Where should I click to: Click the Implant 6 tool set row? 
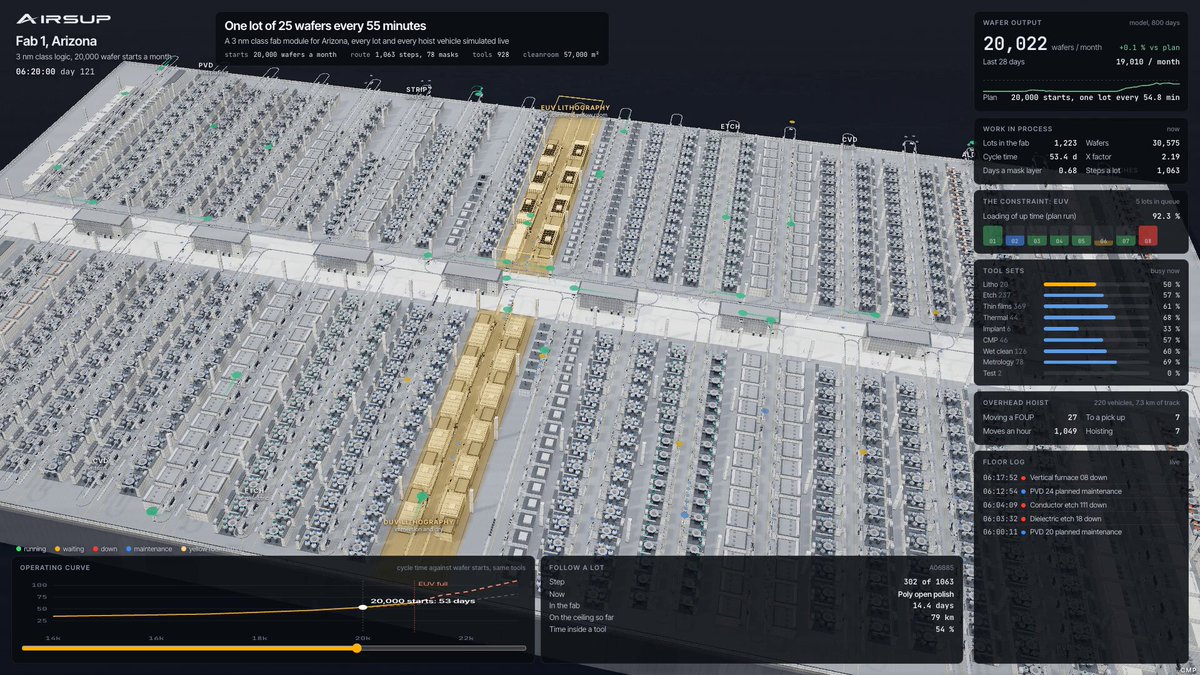(1081, 329)
